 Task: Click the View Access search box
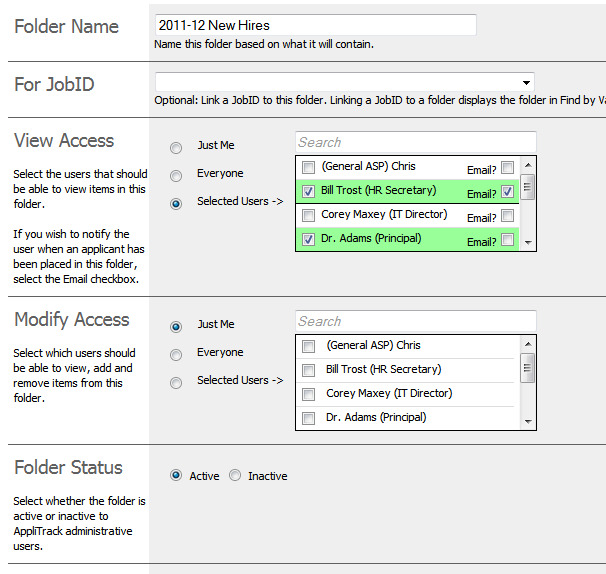415,142
